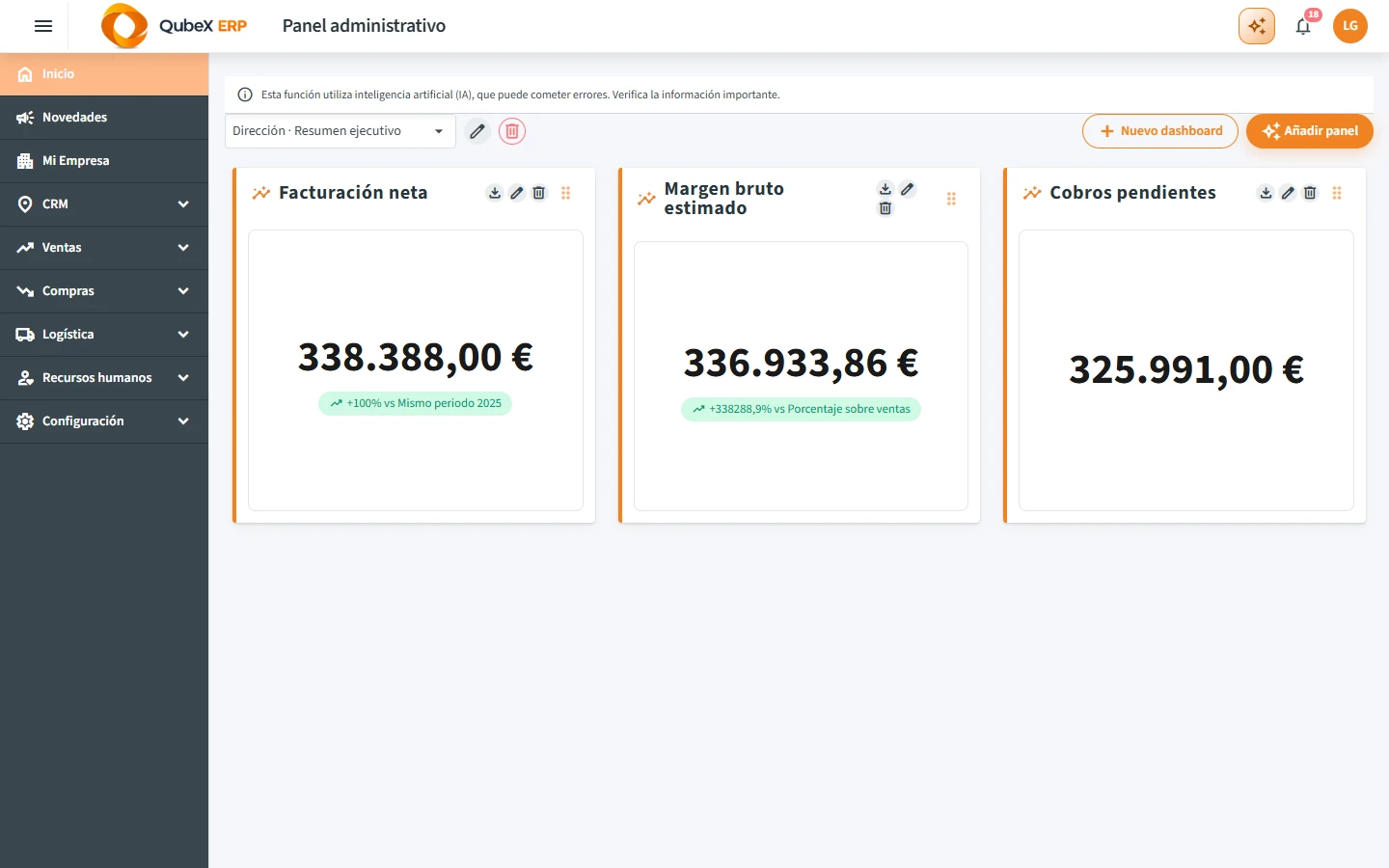1389x868 pixels.
Task: Delete the current dashboard with red trash icon
Action: coord(512,131)
